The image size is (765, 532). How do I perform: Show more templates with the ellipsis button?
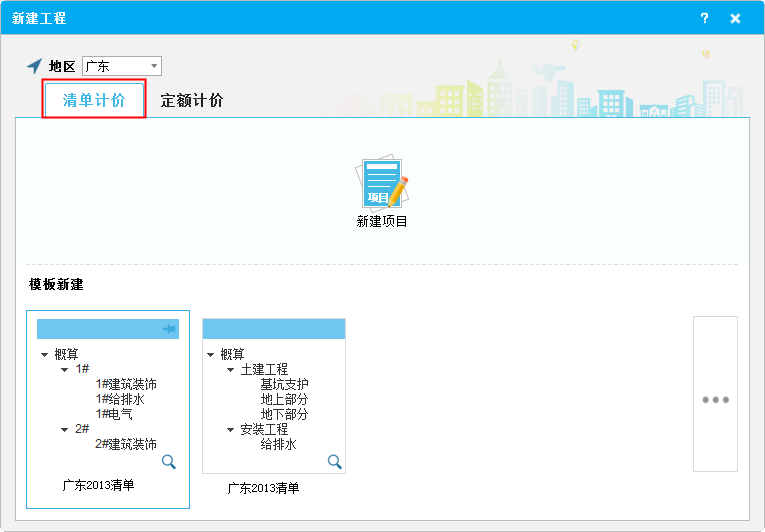click(x=715, y=399)
